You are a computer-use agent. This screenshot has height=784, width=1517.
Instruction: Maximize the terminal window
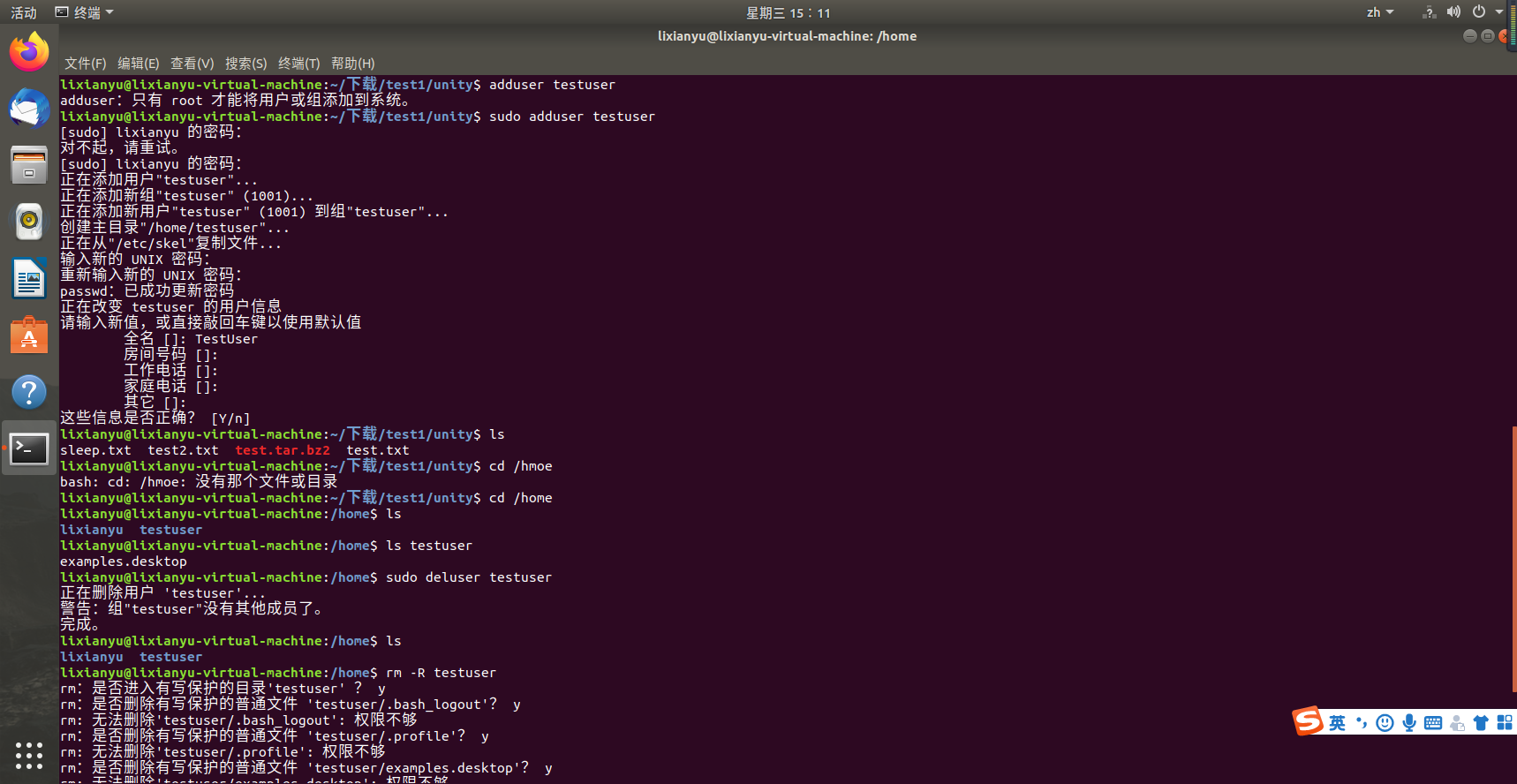point(1488,36)
